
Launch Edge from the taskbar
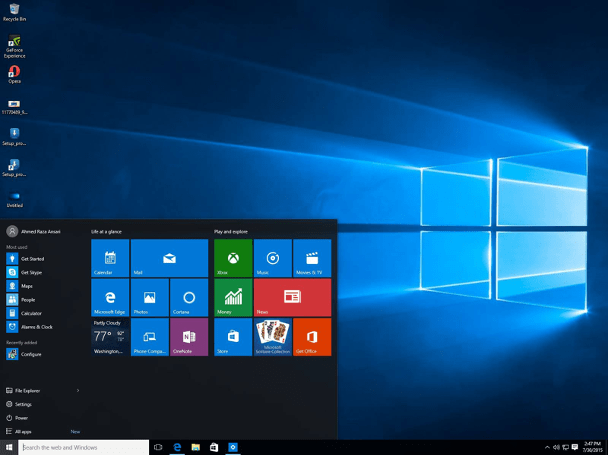pyautogui.click(x=177, y=447)
